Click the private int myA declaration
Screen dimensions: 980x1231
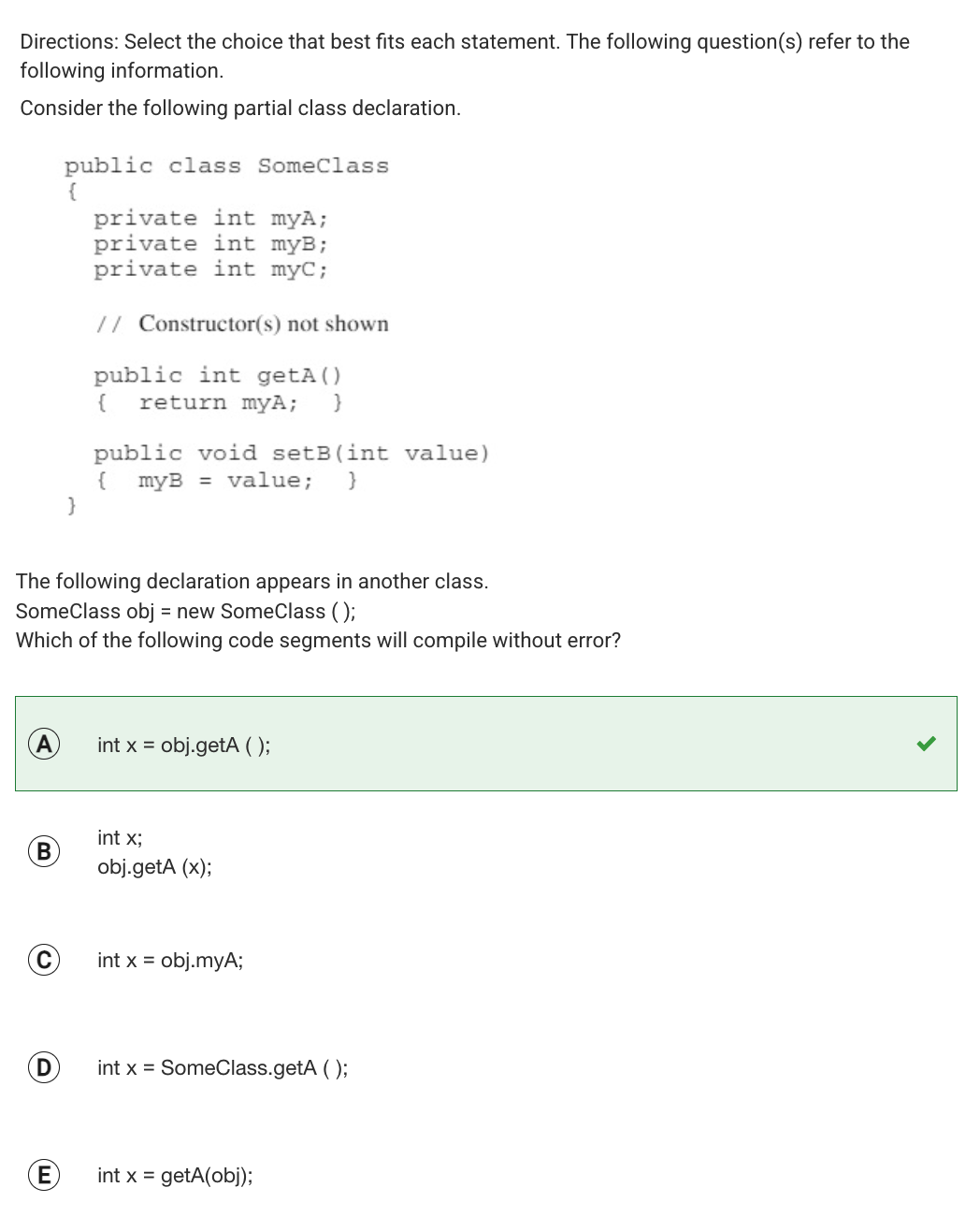click(x=210, y=218)
